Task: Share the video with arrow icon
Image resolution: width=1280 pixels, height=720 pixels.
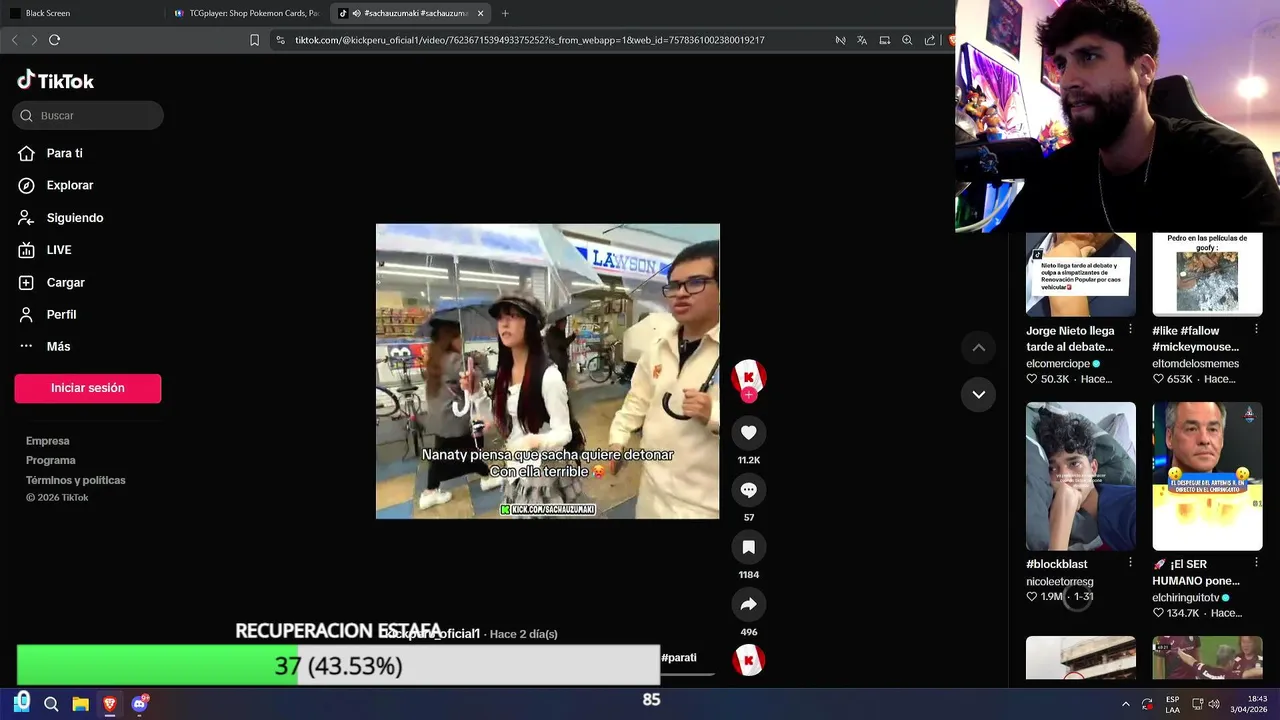Action: click(x=748, y=604)
